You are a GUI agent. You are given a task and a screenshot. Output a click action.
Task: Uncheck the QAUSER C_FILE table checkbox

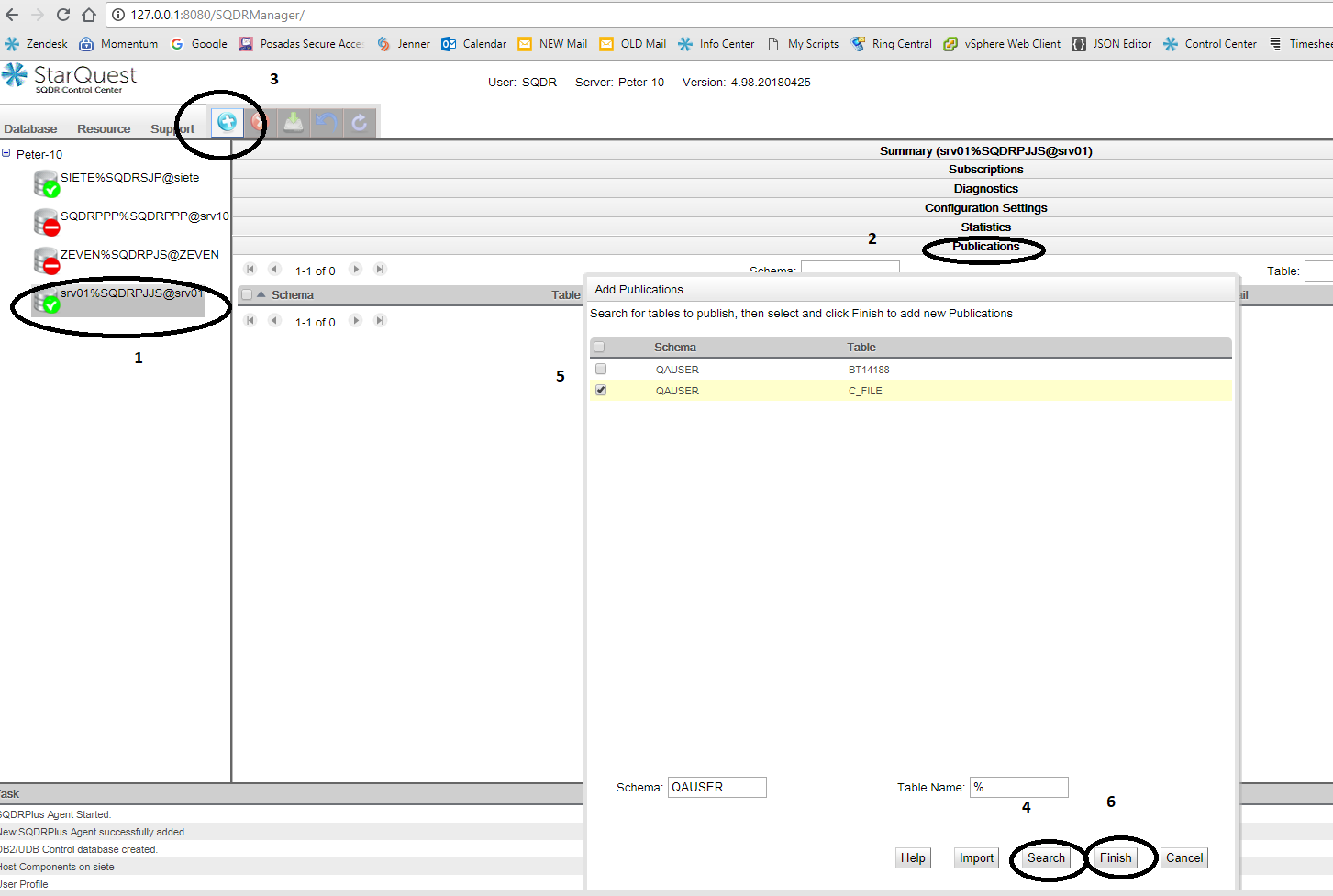click(601, 390)
